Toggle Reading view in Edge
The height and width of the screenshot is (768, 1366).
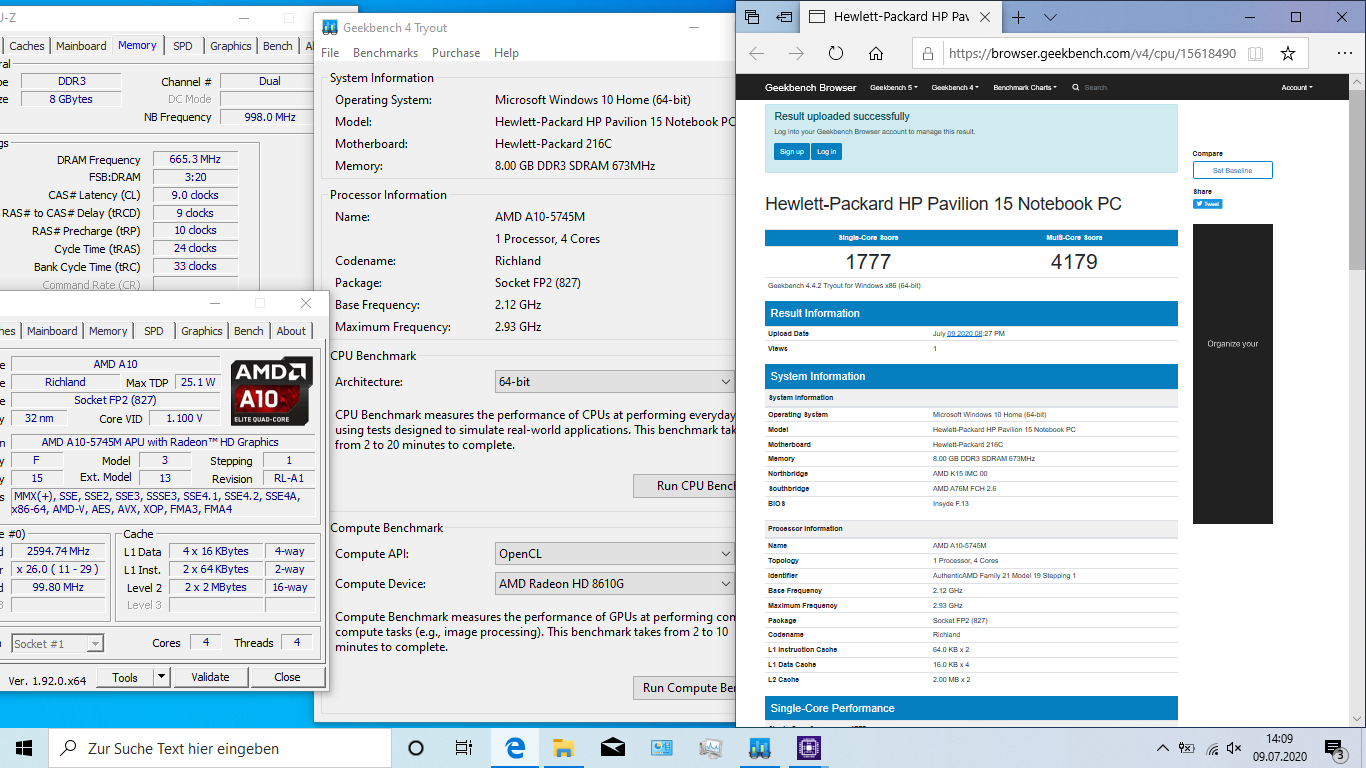pyautogui.click(x=1255, y=54)
